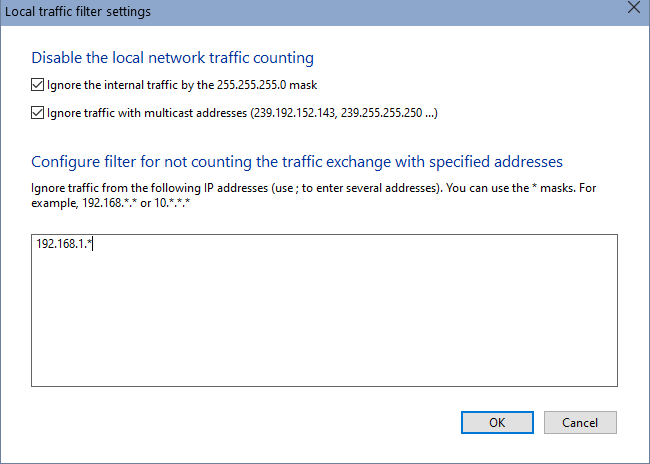Click the 'Disable the local network traffic counting' heading

click(172, 57)
